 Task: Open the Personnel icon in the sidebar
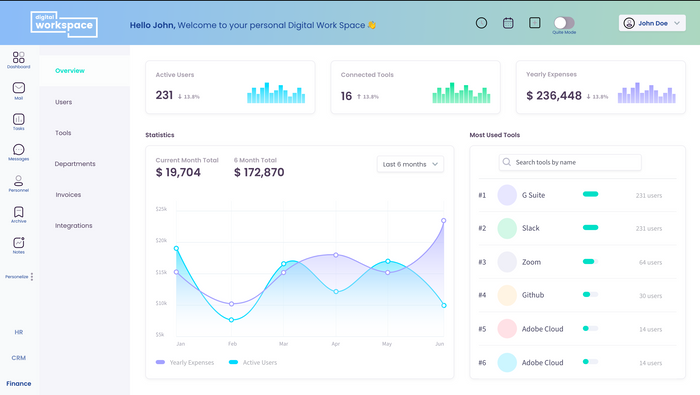click(18, 181)
